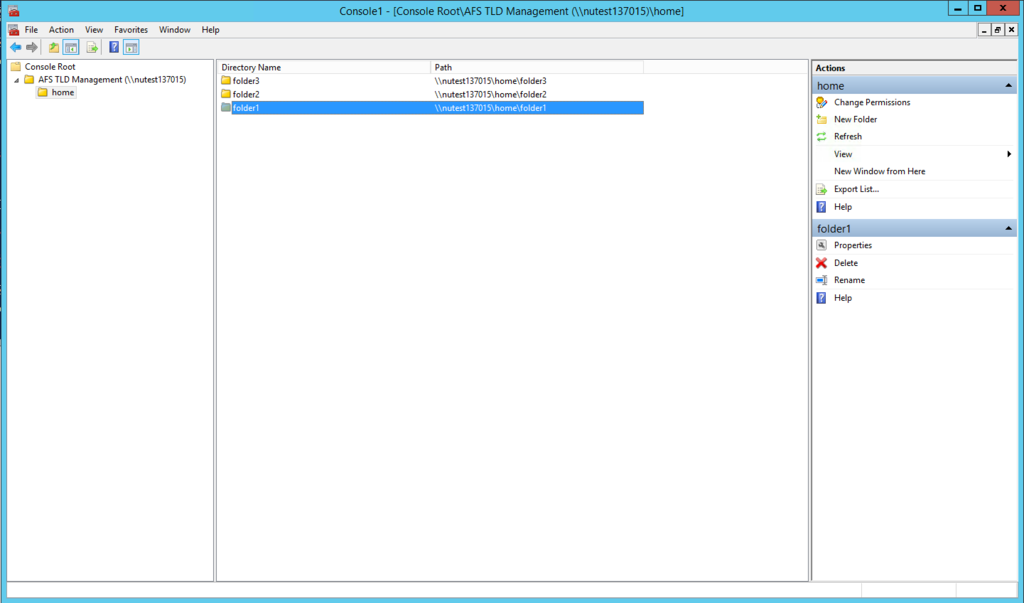The height and width of the screenshot is (603, 1024).
Task: Click the Properties icon for folder1
Action: [822, 245]
